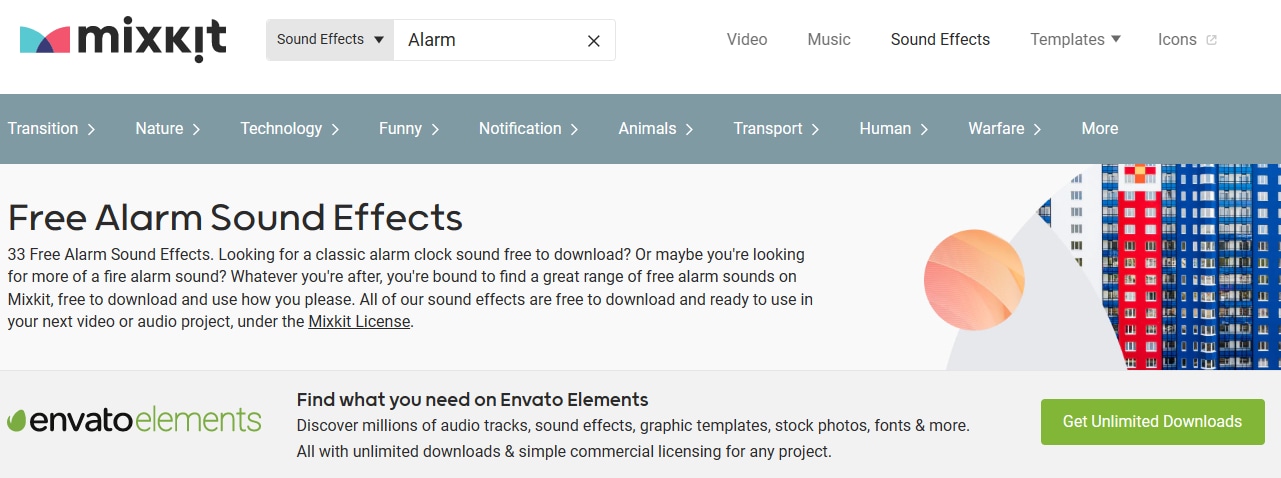1281x478 pixels.
Task: Show more sound categories
Action: pyautogui.click(x=1099, y=129)
